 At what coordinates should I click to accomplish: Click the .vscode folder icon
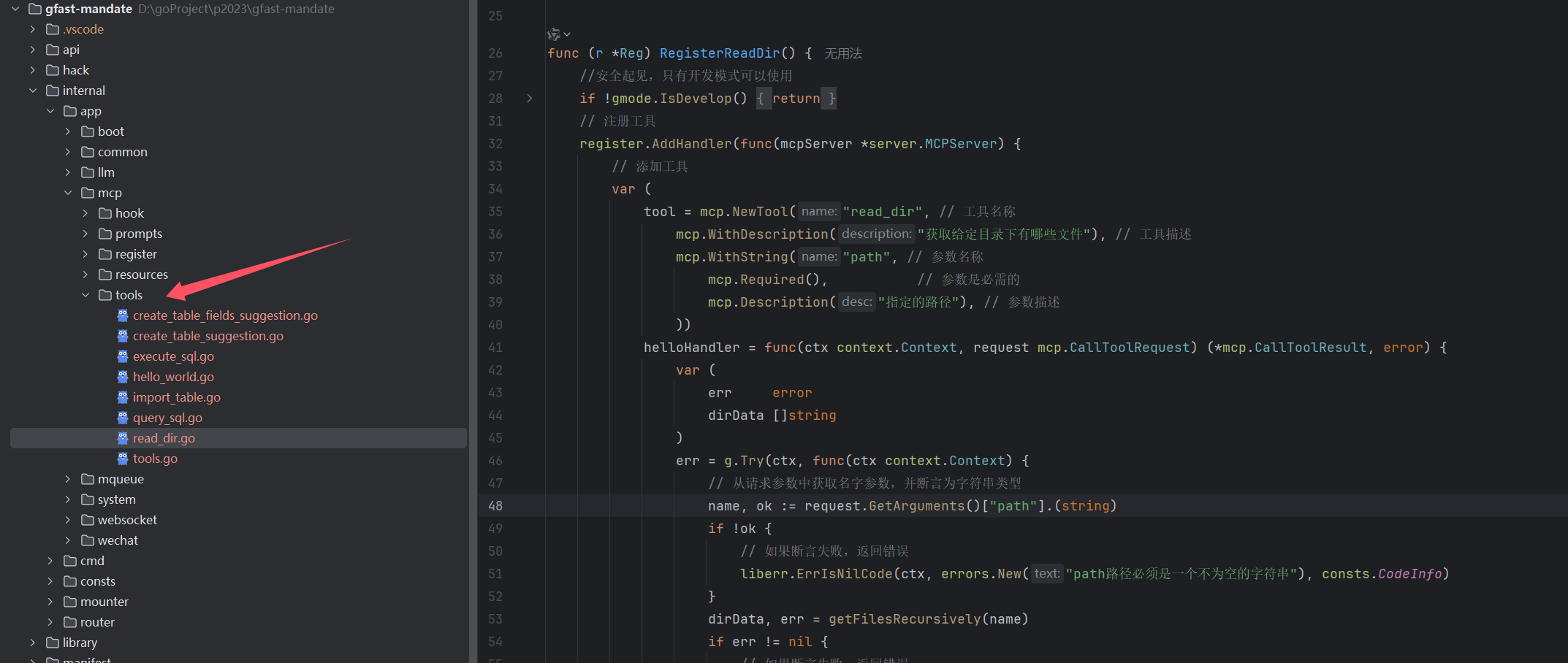(53, 29)
